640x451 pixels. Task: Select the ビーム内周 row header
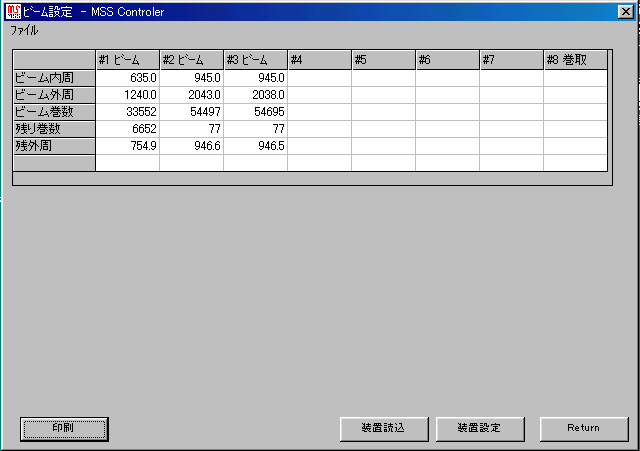click(54, 78)
